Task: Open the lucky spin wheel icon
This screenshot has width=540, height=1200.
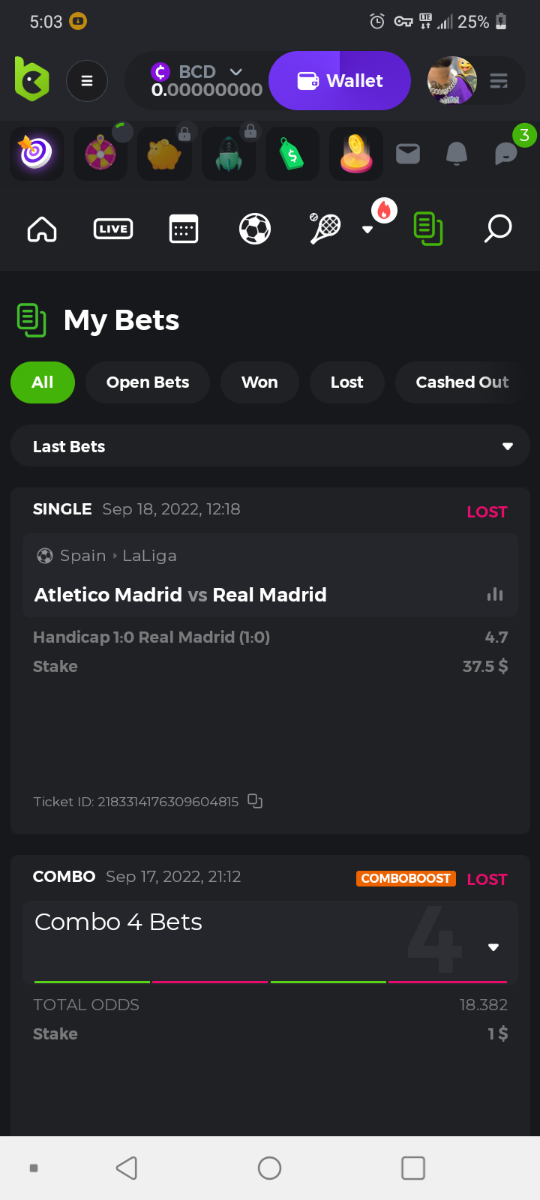Action: pos(101,154)
